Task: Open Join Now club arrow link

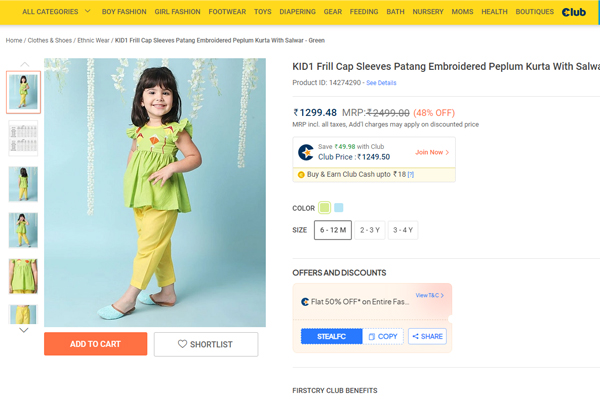Action: [433, 152]
